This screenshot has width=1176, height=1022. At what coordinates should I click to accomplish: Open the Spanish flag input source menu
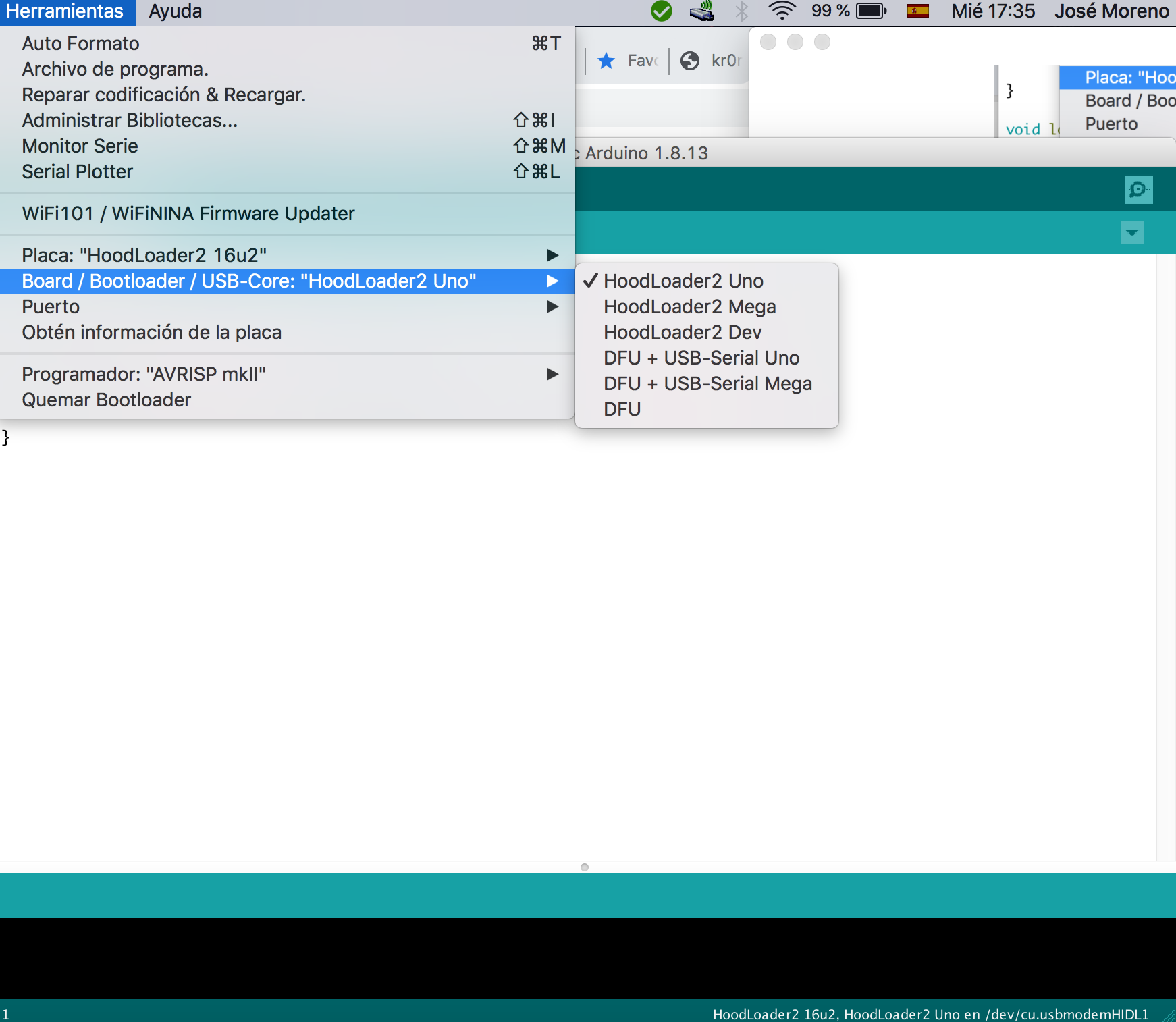[918, 11]
